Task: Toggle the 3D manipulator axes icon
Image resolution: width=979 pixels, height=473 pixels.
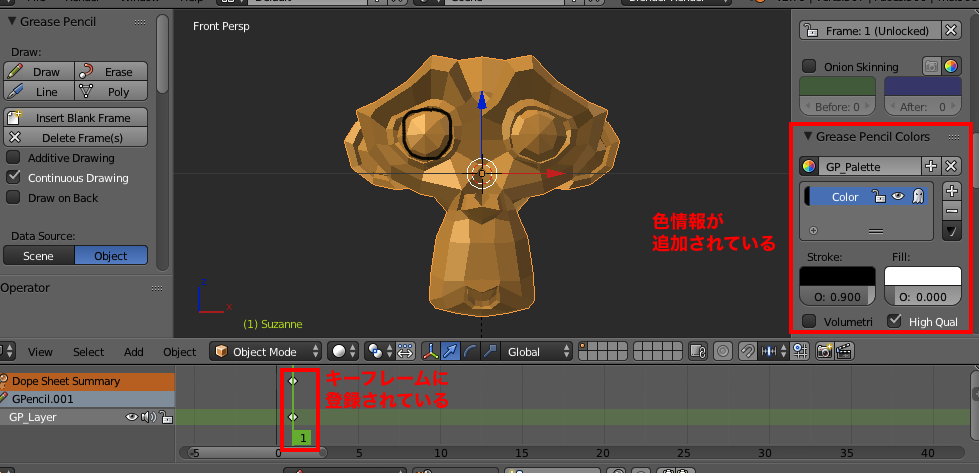Action: coord(431,352)
